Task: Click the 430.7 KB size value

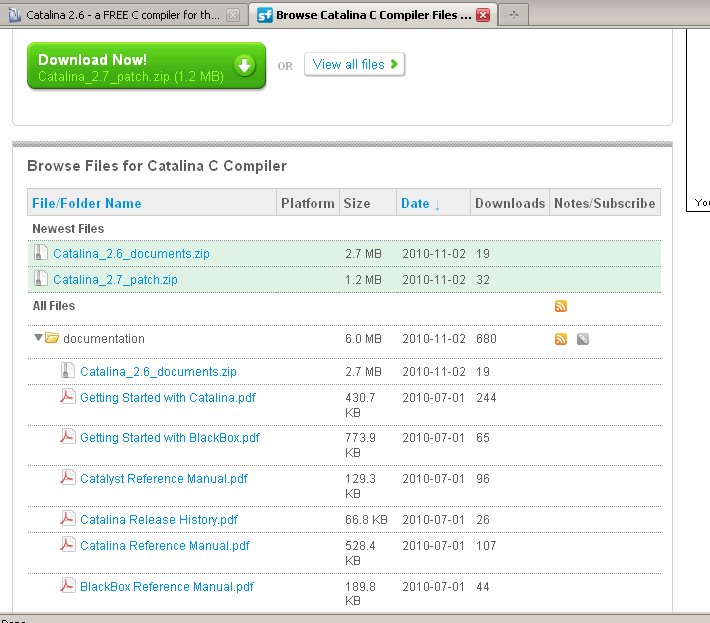Action: pyautogui.click(x=360, y=405)
